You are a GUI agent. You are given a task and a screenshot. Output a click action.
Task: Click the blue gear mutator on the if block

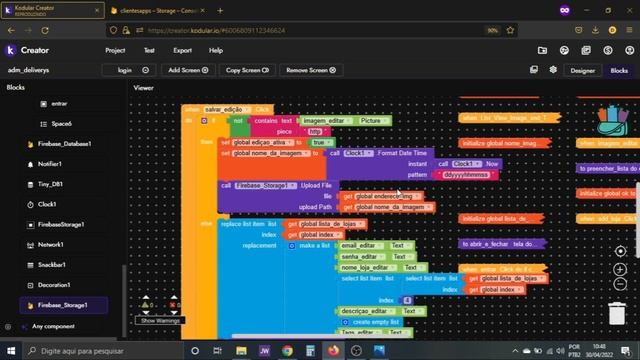pyautogui.click(x=204, y=121)
